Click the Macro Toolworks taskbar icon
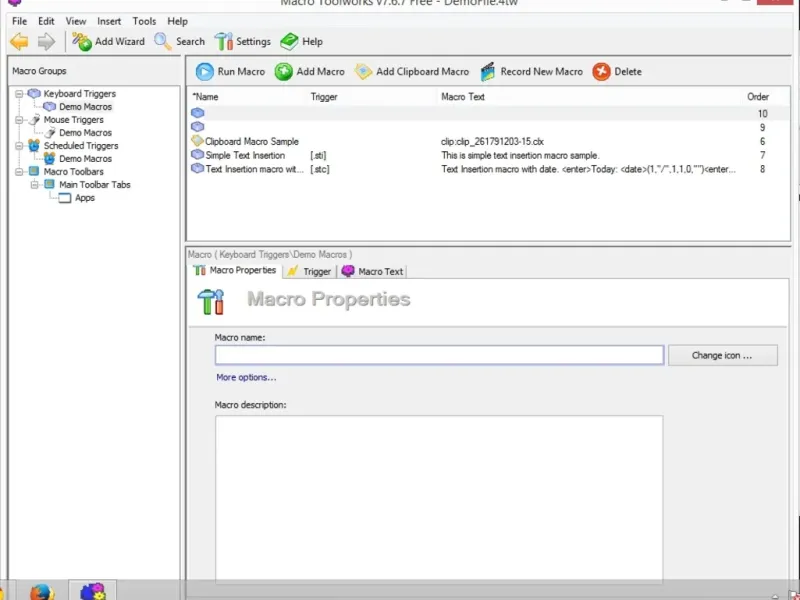This screenshot has height=600, width=800. (x=92, y=592)
